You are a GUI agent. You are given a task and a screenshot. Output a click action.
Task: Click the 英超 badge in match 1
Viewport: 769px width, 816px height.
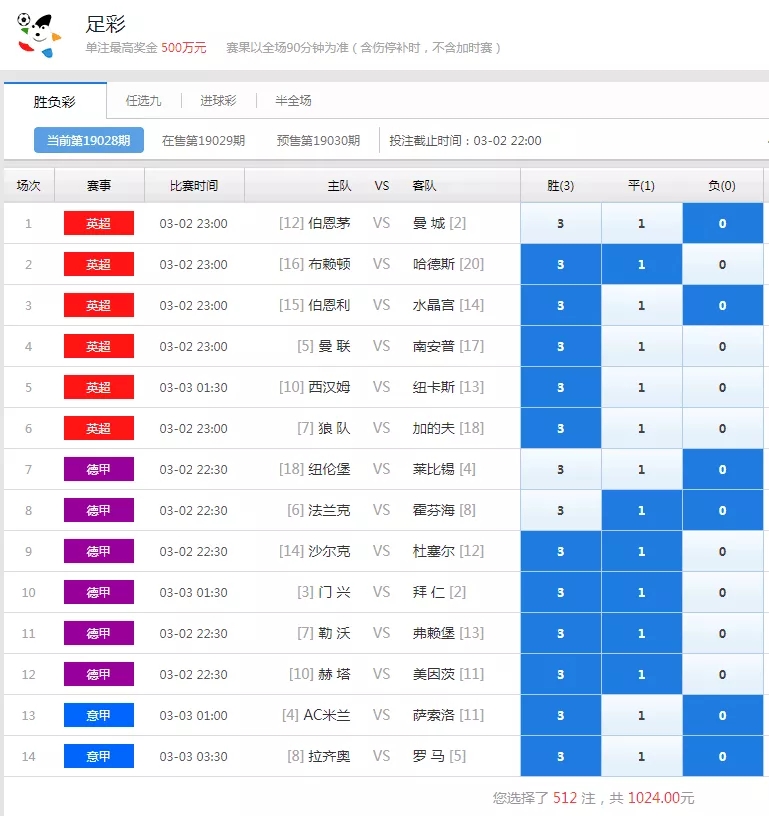[x=99, y=223]
